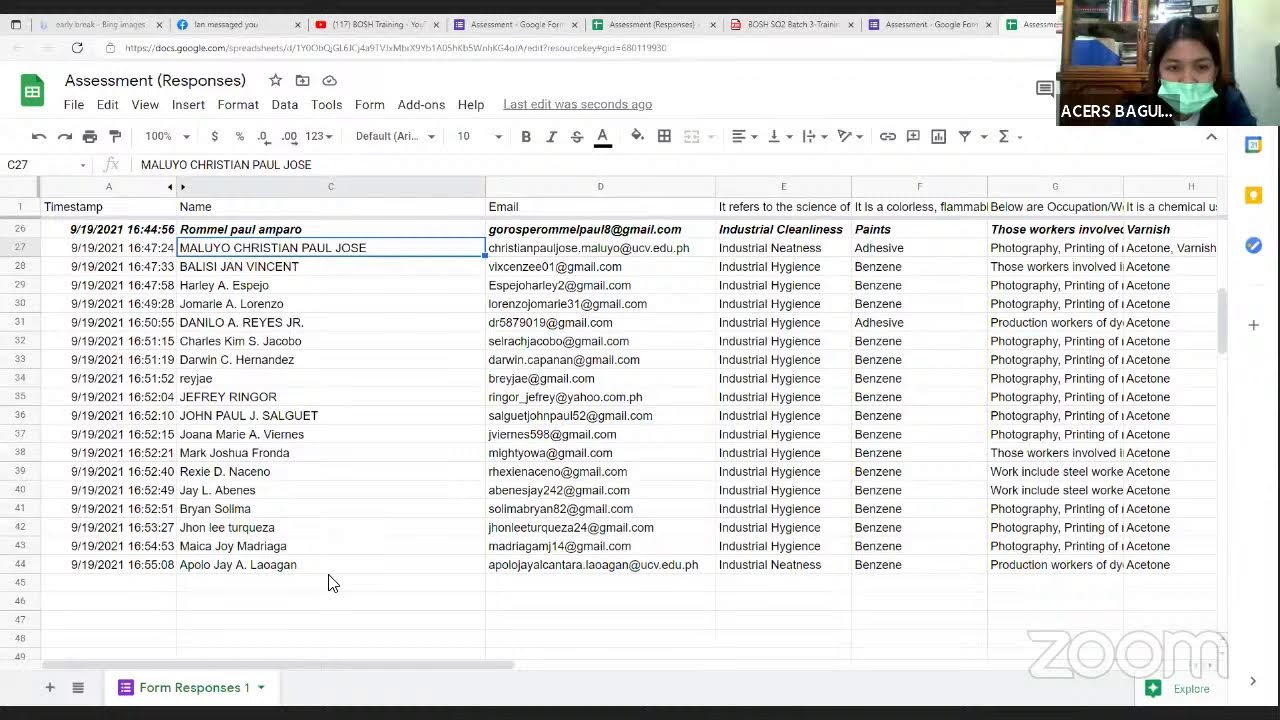Toggle strikethrough formatting
Screen dimensions: 1280x720
pos(577,136)
